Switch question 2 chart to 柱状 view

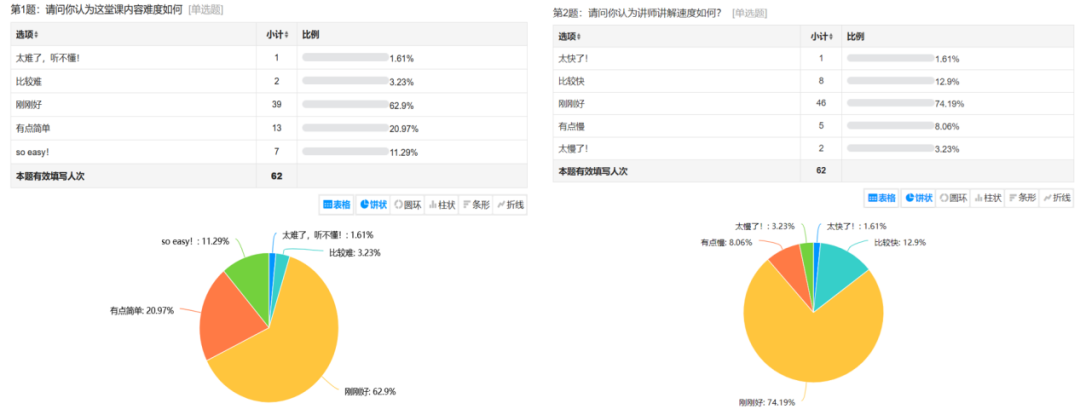pyautogui.click(x=986, y=198)
